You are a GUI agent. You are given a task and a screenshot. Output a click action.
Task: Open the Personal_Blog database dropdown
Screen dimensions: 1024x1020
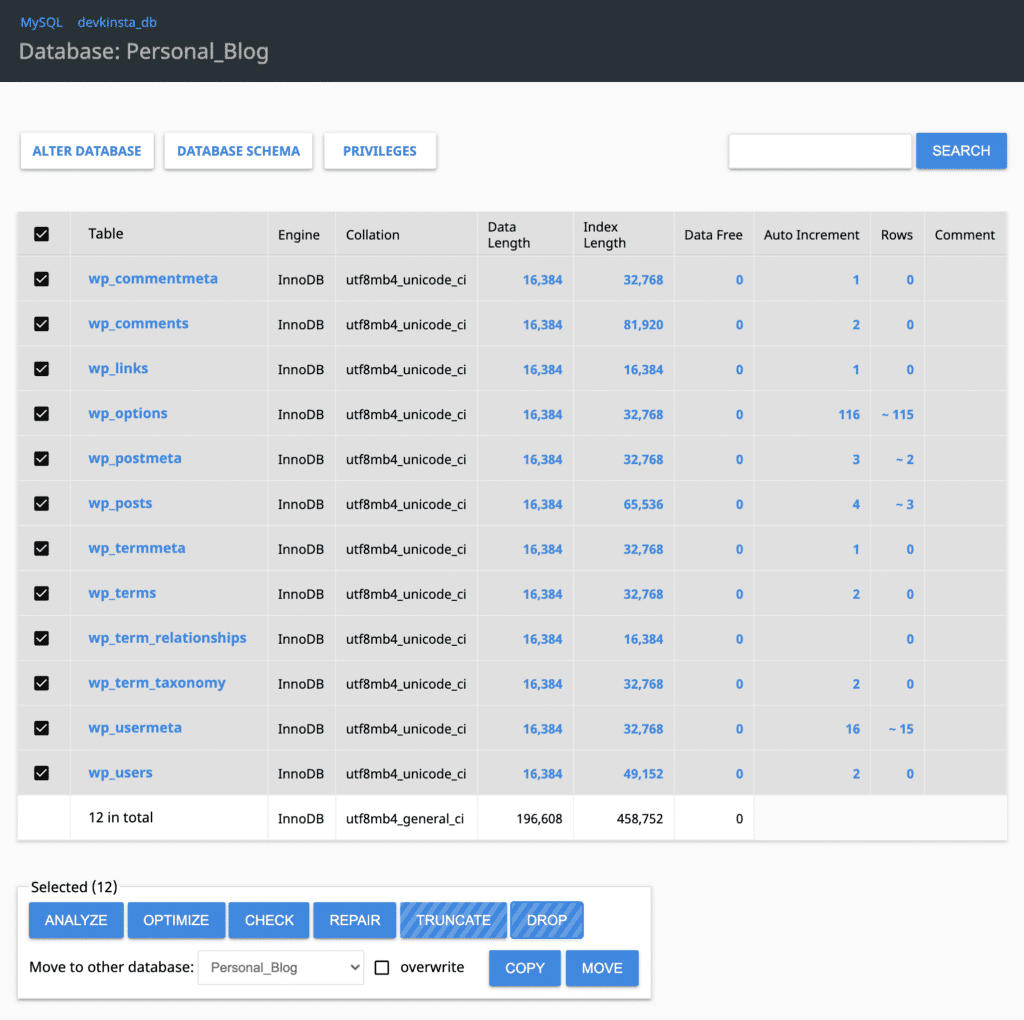pyautogui.click(x=280, y=967)
